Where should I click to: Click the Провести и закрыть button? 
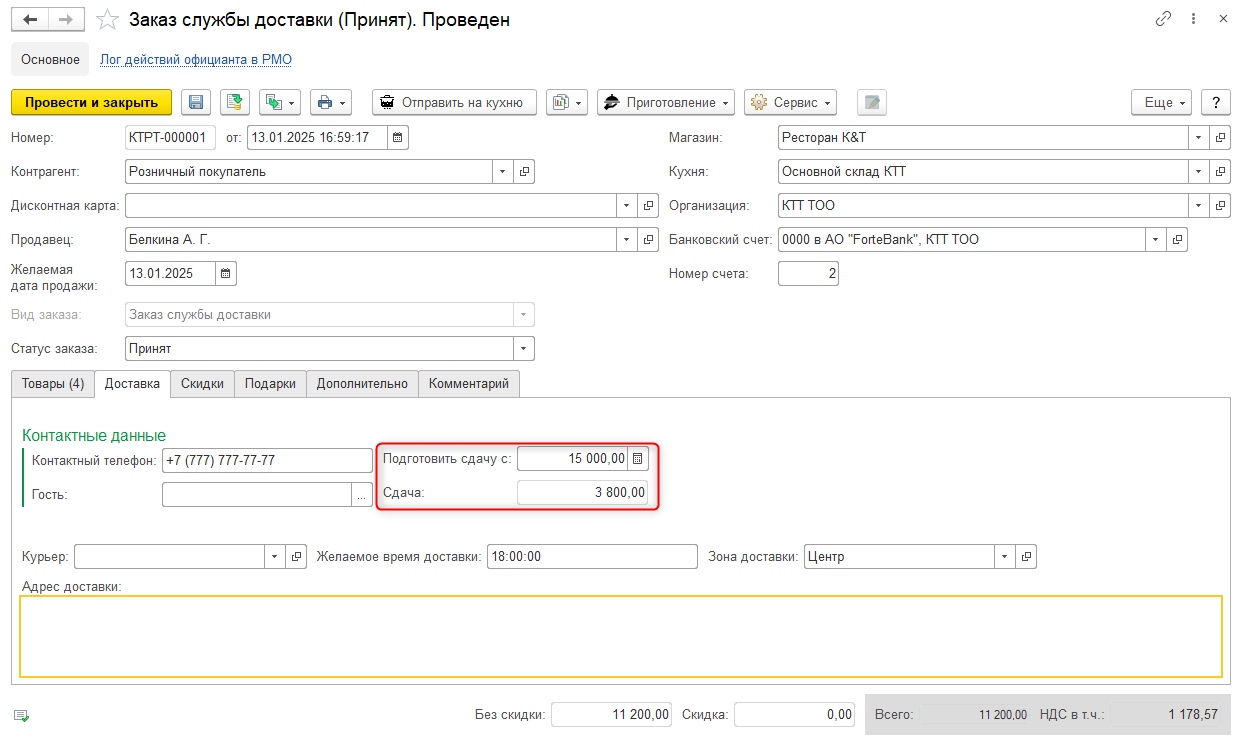click(91, 102)
